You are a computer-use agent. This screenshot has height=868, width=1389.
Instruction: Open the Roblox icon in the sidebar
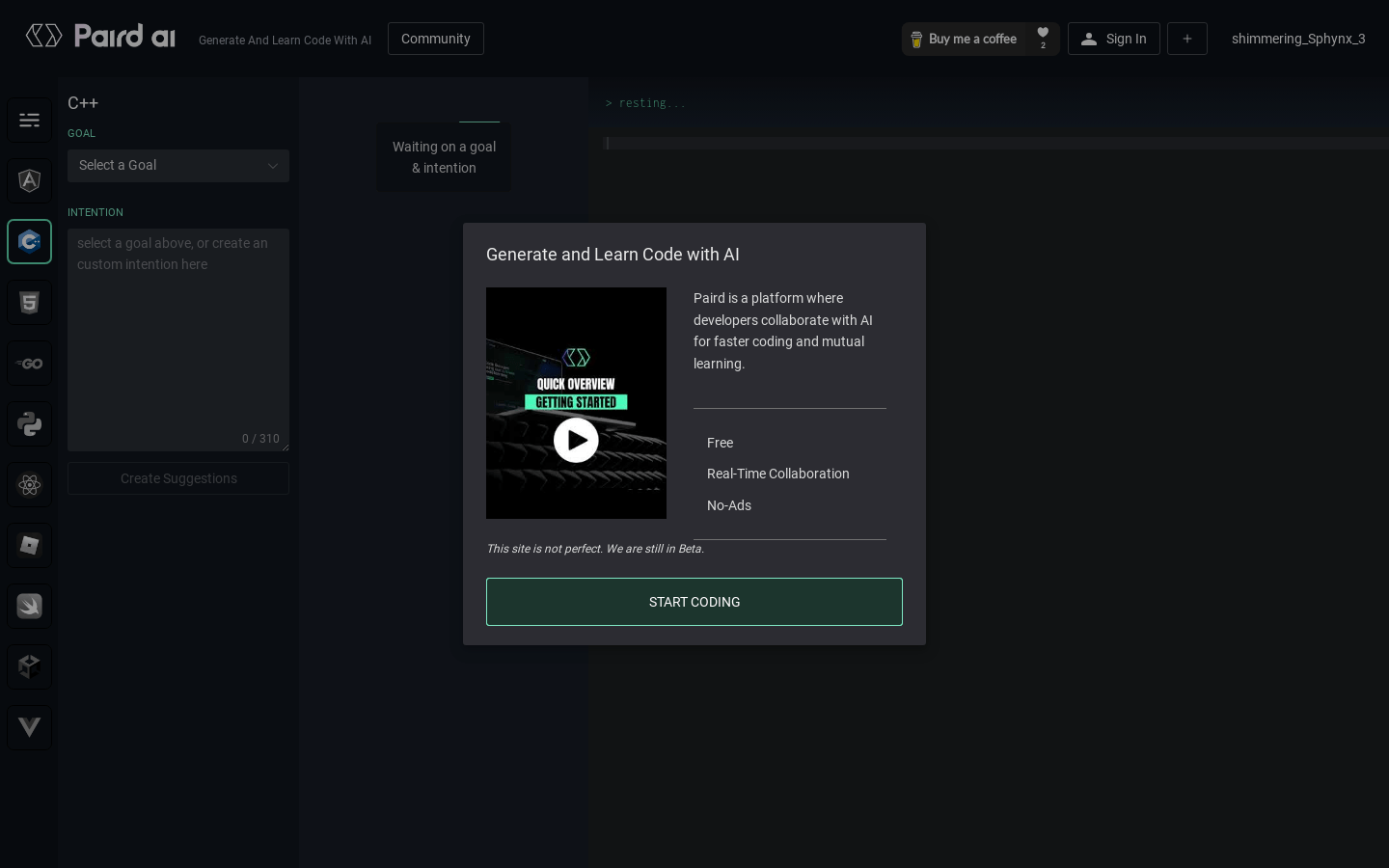pyautogui.click(x=29, y=545)
